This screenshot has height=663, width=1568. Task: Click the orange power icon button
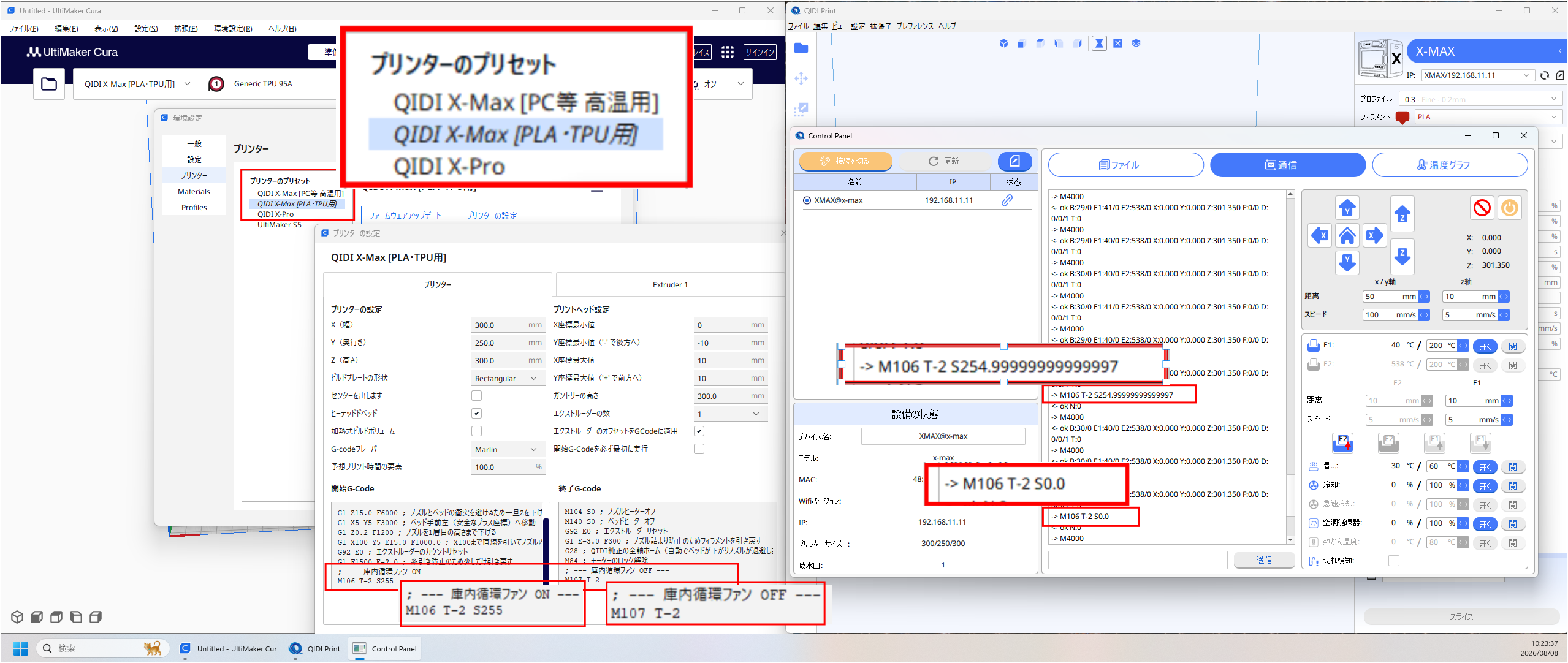1510,208
